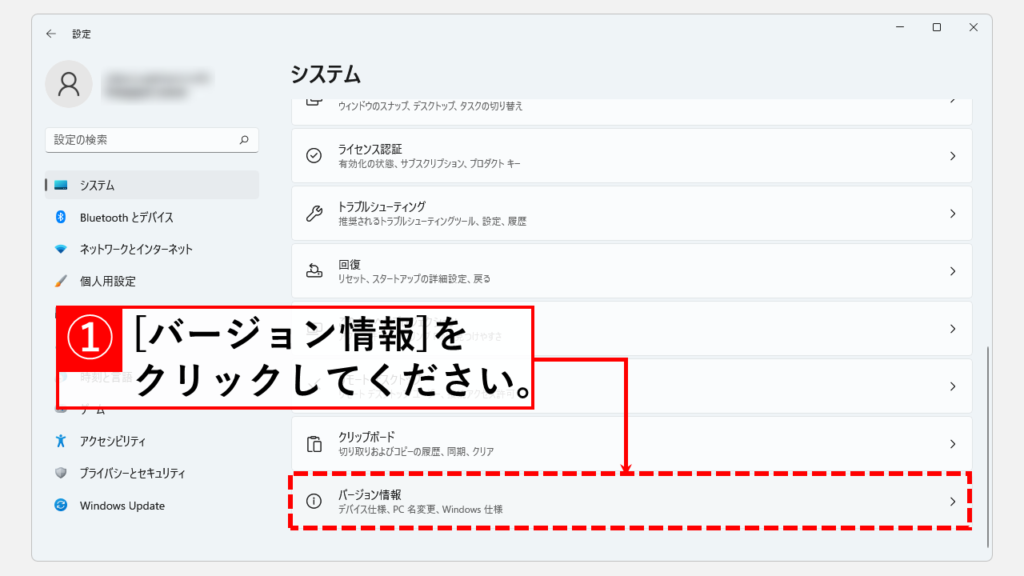
Task: Open the Bluetooth icon in sidebar
Action: pyautogui.click(x=61, y=217)
